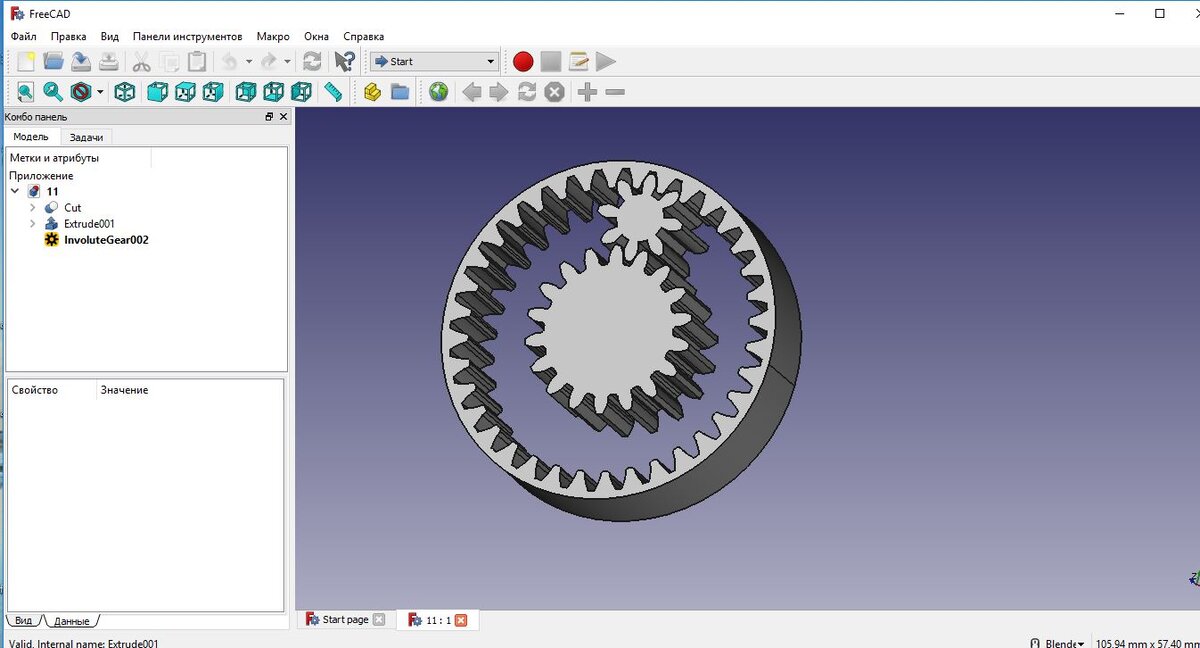
Task: Expand the Extrude001 tree node
Action: pyautogui.click(x=33, y=224)
